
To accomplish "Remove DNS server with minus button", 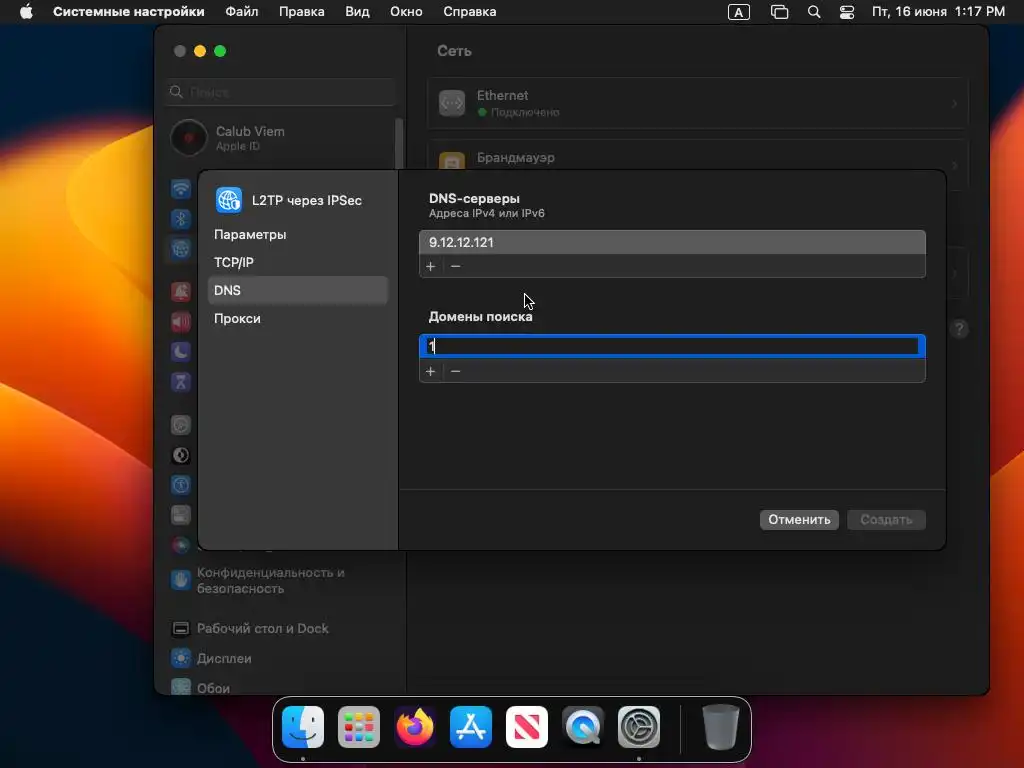I will (x=455, y=266).
